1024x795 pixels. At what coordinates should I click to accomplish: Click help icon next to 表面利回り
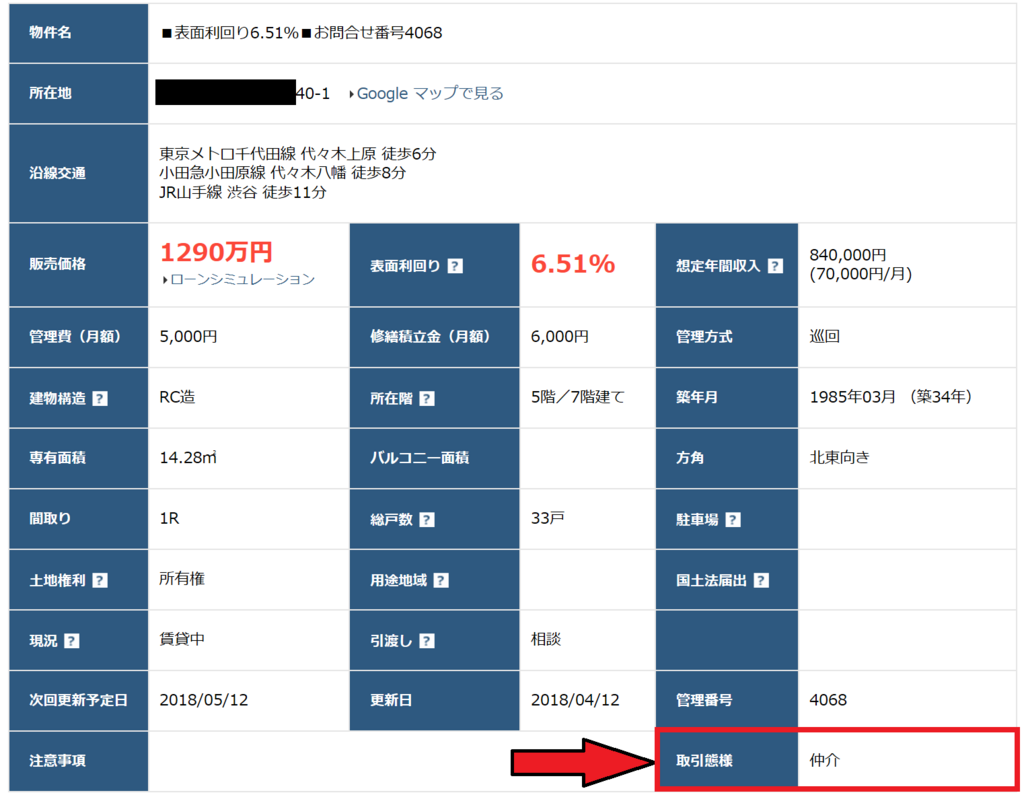point(455,266)
